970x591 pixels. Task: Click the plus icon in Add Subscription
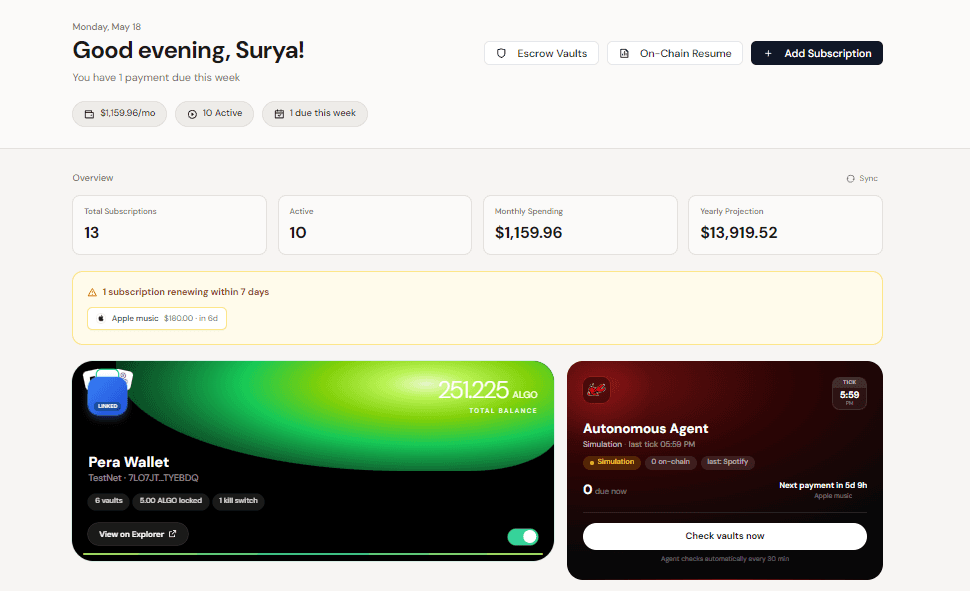click(768, 53)
